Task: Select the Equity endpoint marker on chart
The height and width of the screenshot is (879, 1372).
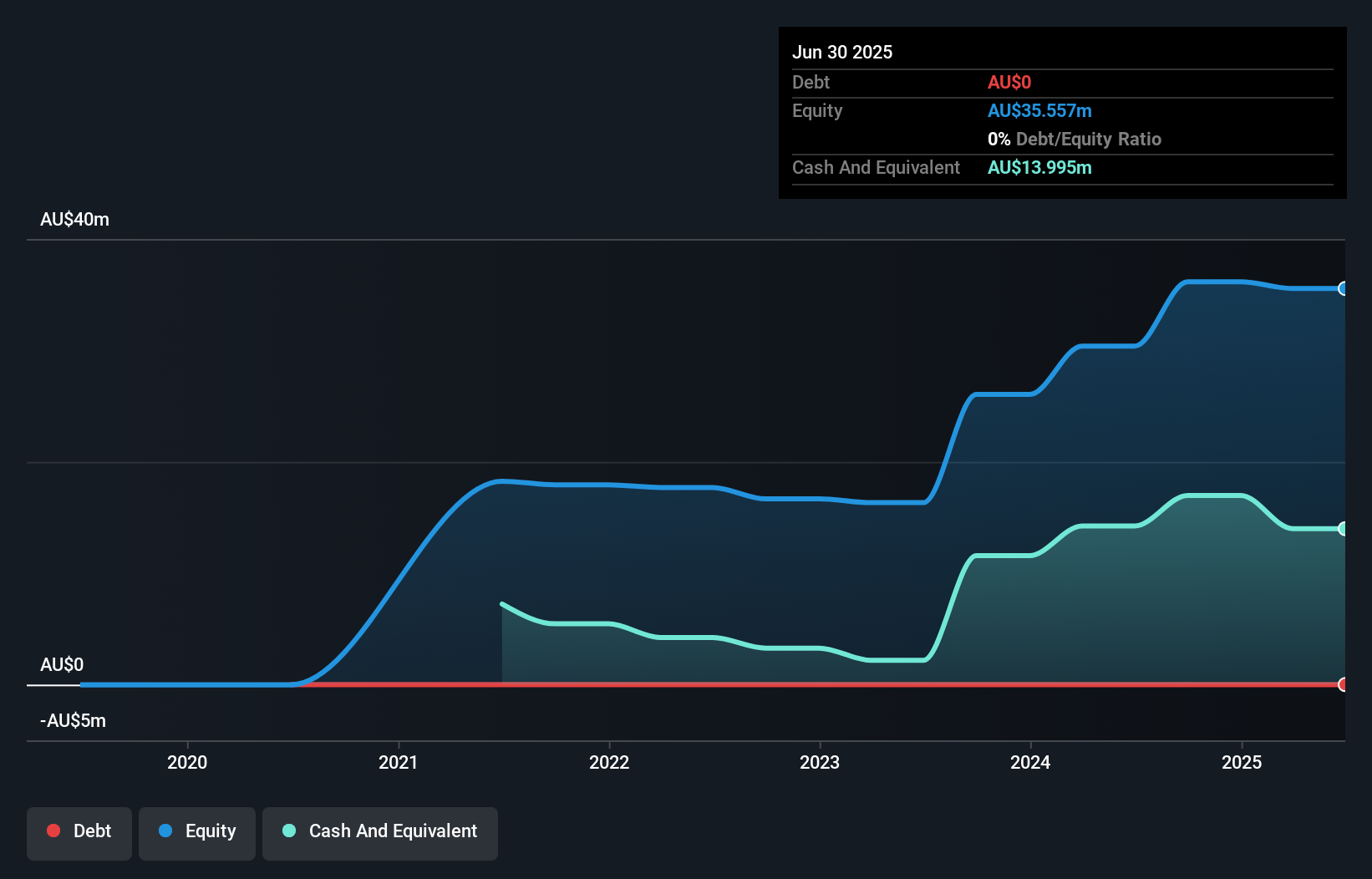Action: tap(1343, 288)
